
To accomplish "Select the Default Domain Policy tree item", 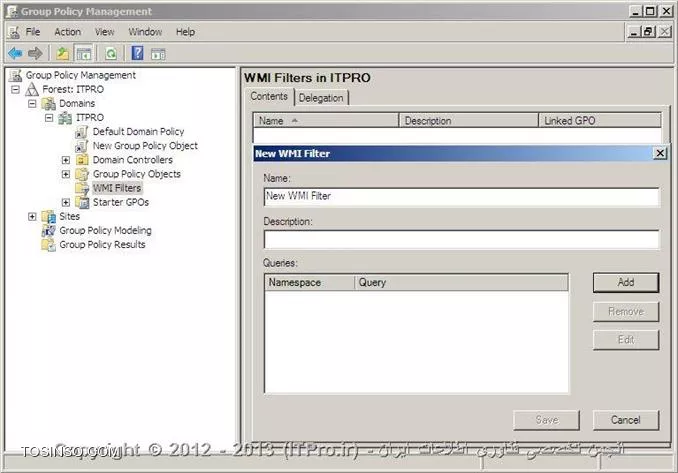I will pyautogui.click(x=138, y=131).
